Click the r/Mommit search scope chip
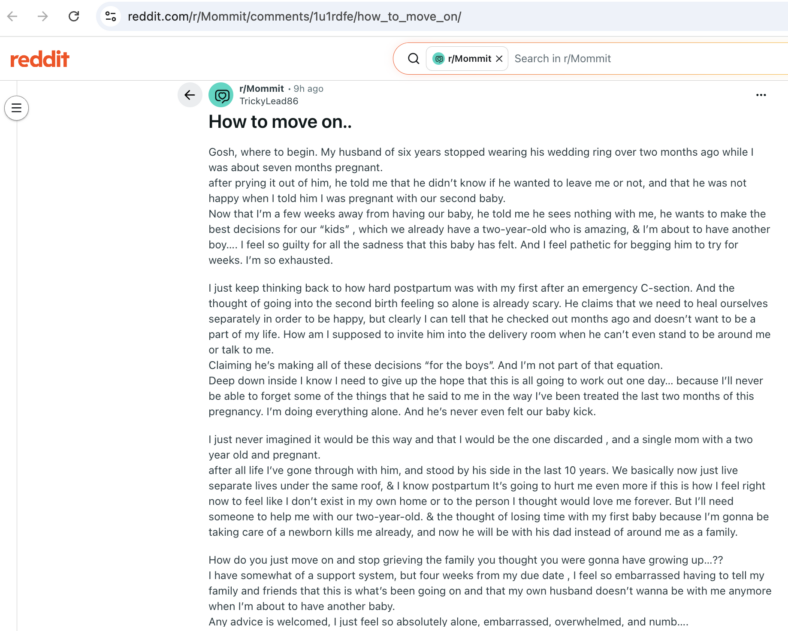This screenshot has width=788, height=631. click(x=467, y=59)
